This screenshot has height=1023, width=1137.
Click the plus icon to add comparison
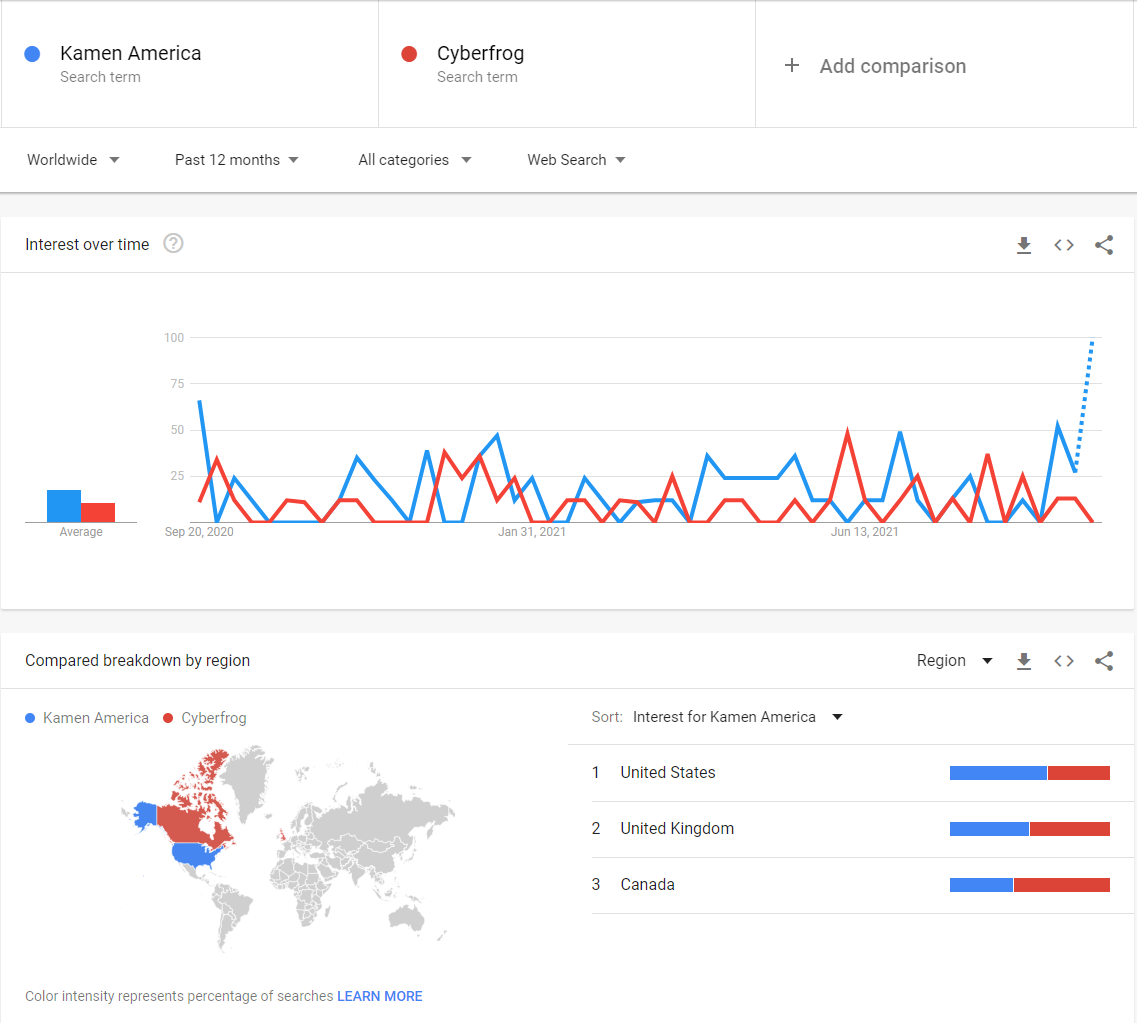tap(792, 65)
